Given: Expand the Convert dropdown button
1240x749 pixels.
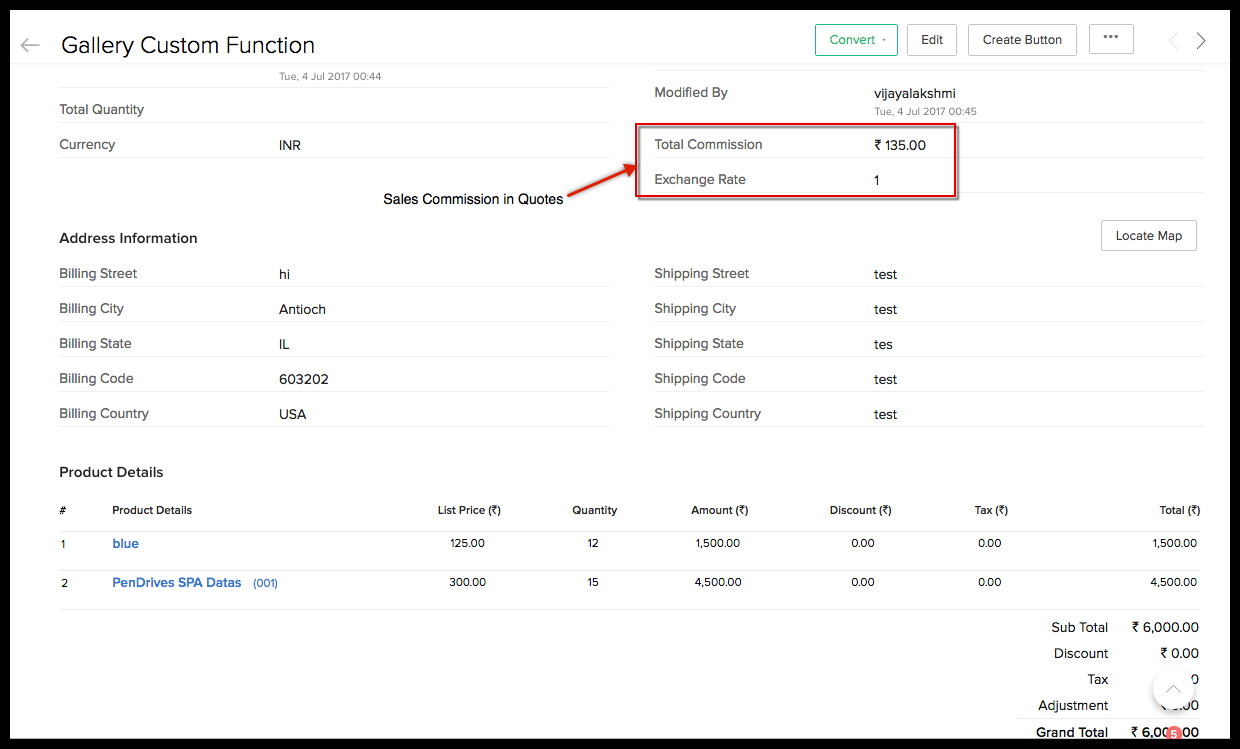Looking at the screenshot, I should (856, 40).
